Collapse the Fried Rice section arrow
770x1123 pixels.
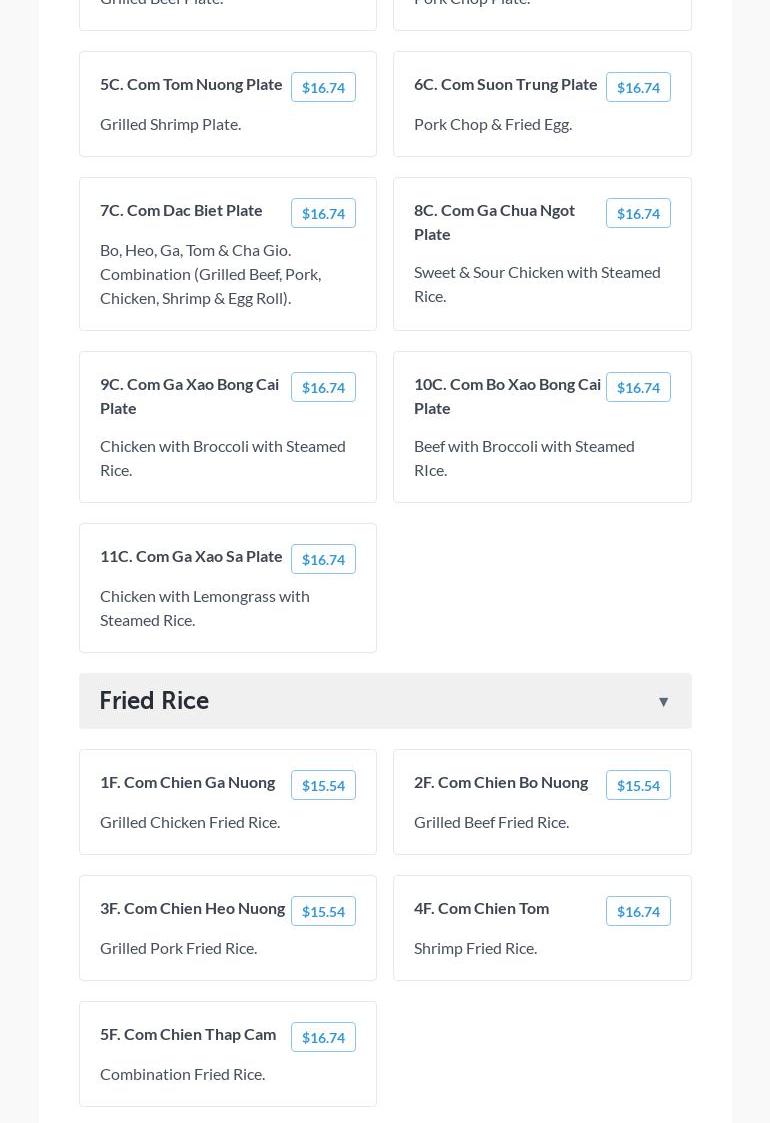click(x=663, y=701)
